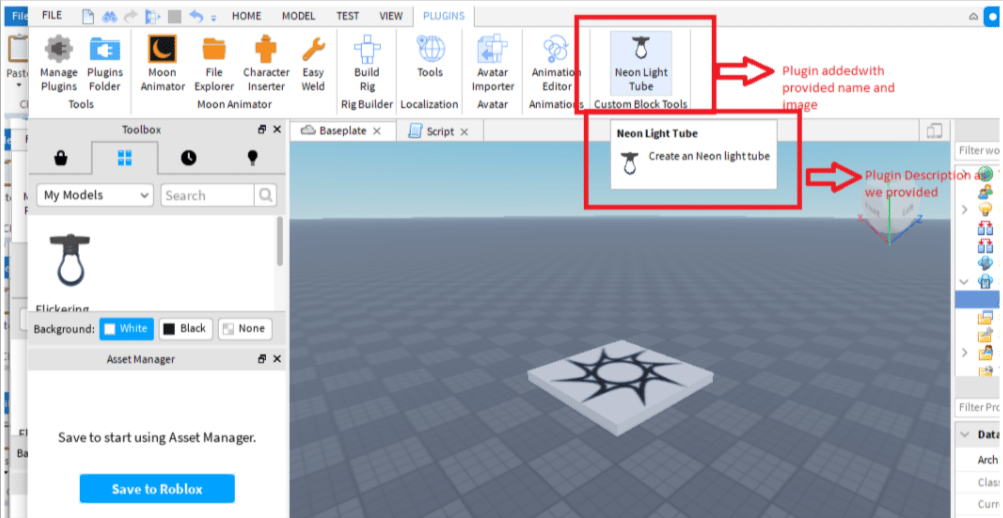Open Manage Plugins
1003x518 pixels.
(x=59, y=64)
